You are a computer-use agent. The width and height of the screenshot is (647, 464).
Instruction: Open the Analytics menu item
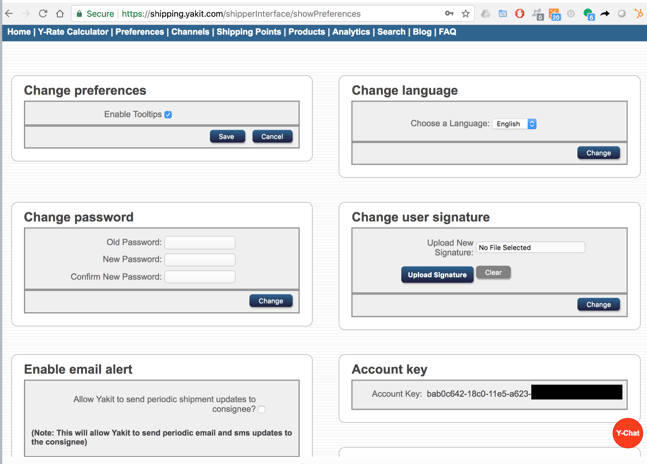pos(351,32)
